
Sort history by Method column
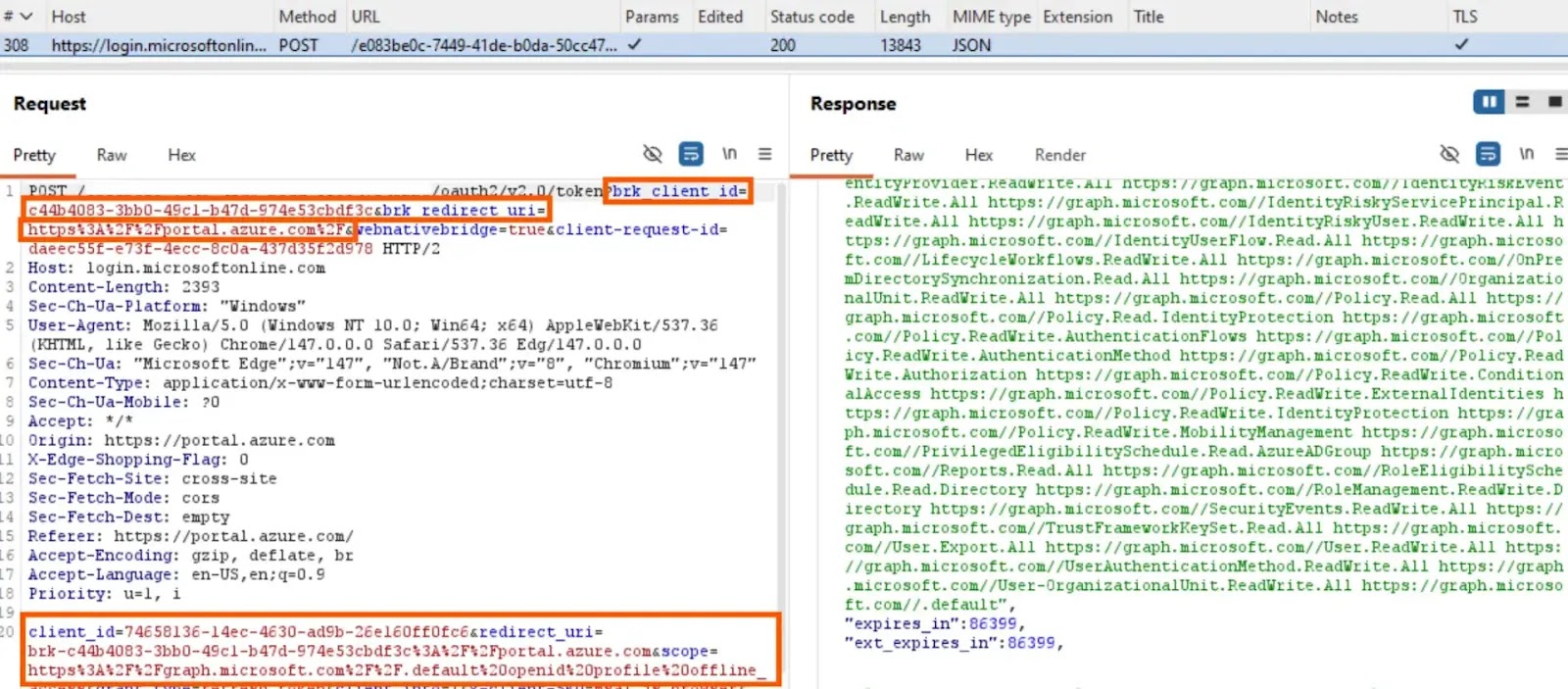pos(307,17)
